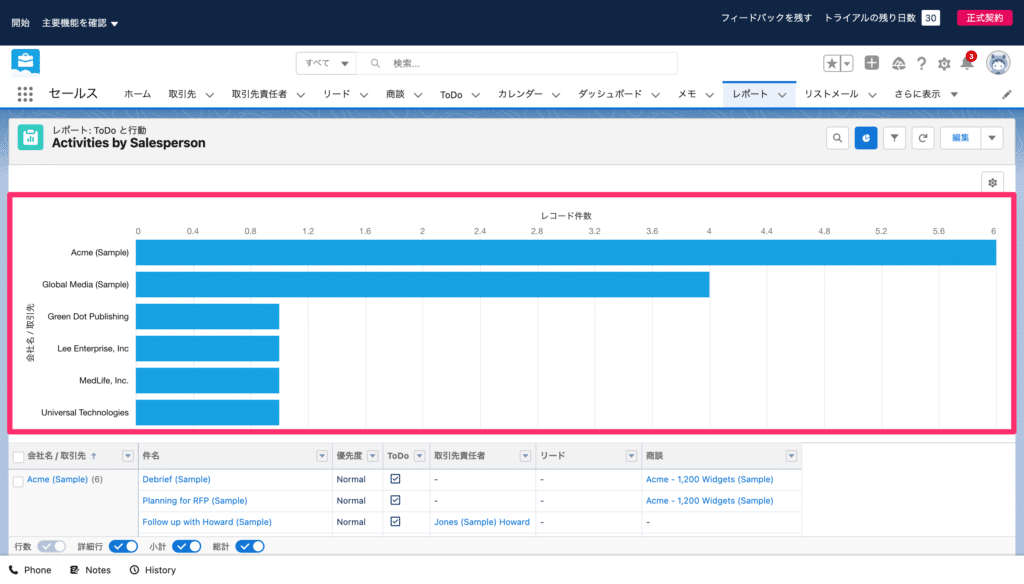Switch to the ToDo tab

point(451,95)
